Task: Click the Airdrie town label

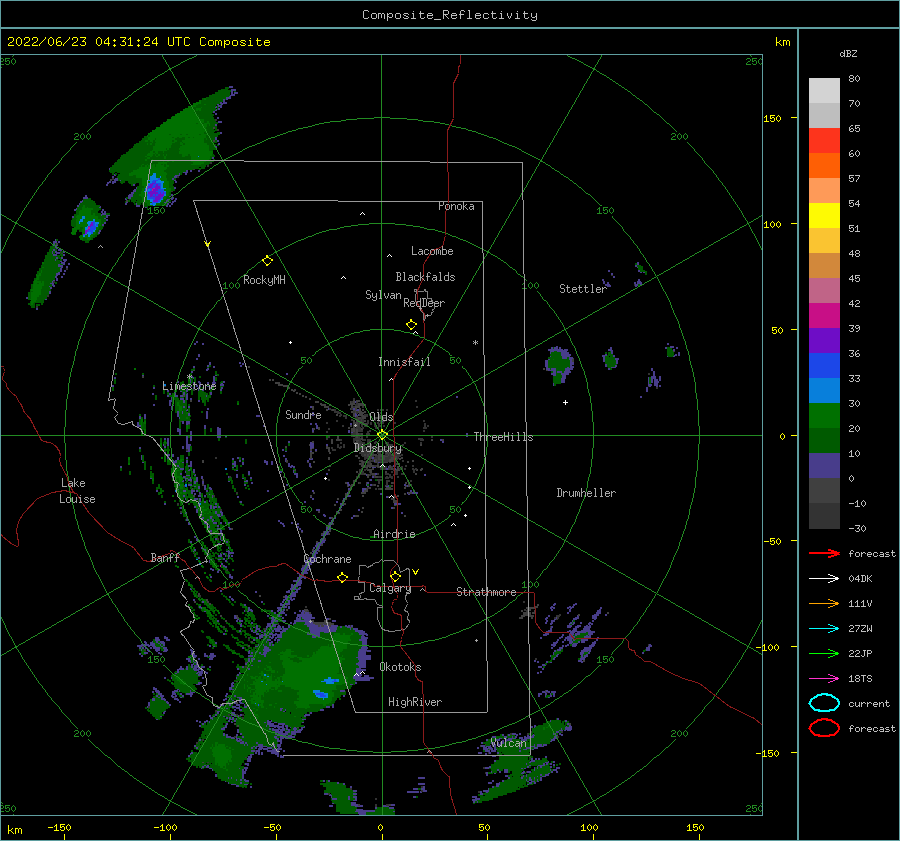Action: (394, 534)
